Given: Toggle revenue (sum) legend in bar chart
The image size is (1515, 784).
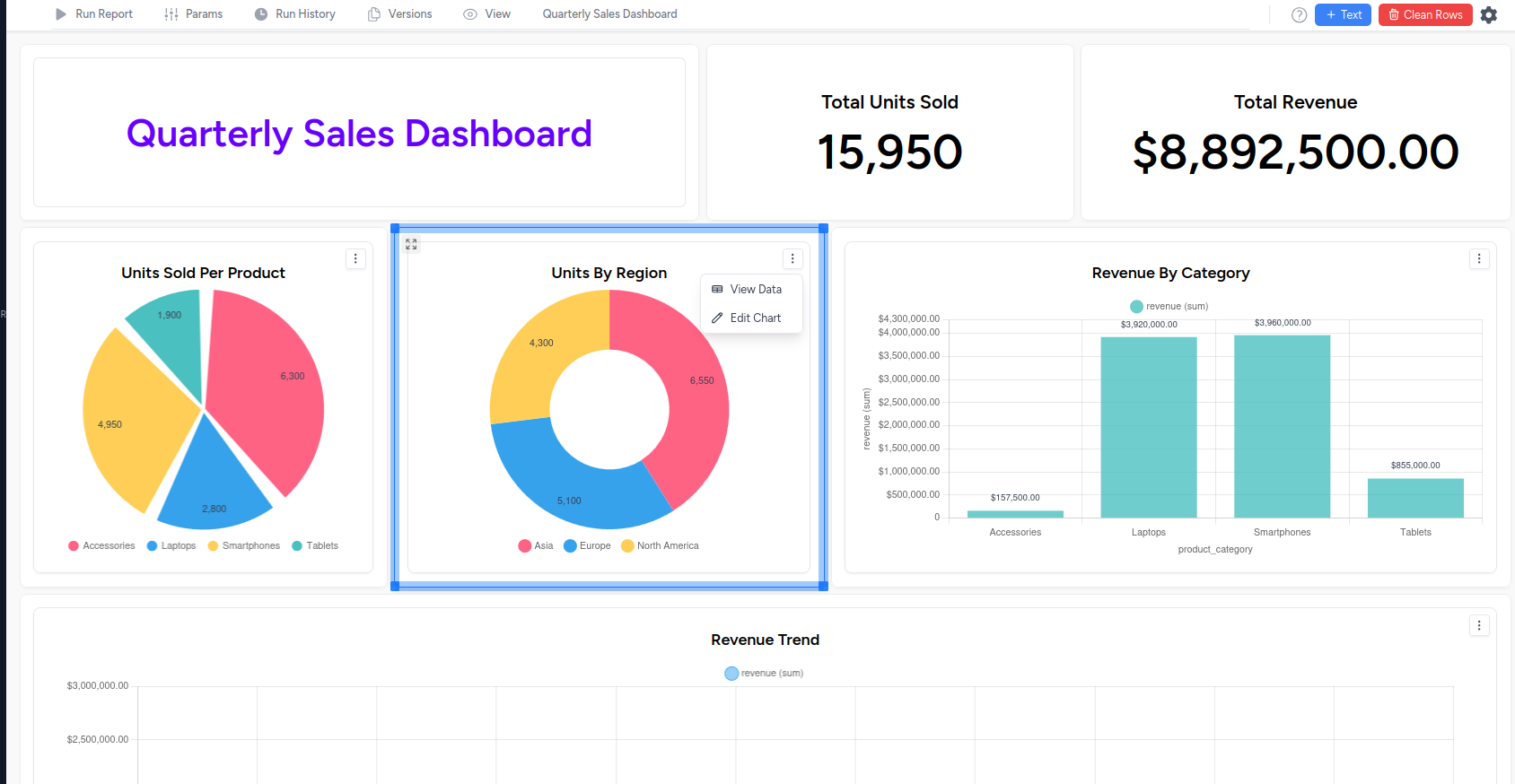Looking at the screenshot, I should coord(1169,306).
